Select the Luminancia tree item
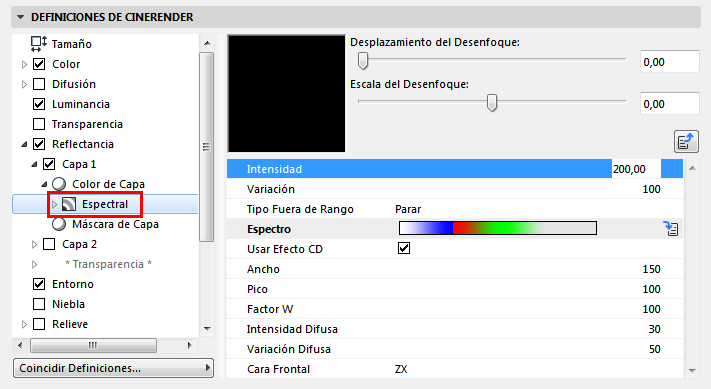Viewport: 711px width, 389px height. point(81,104)
